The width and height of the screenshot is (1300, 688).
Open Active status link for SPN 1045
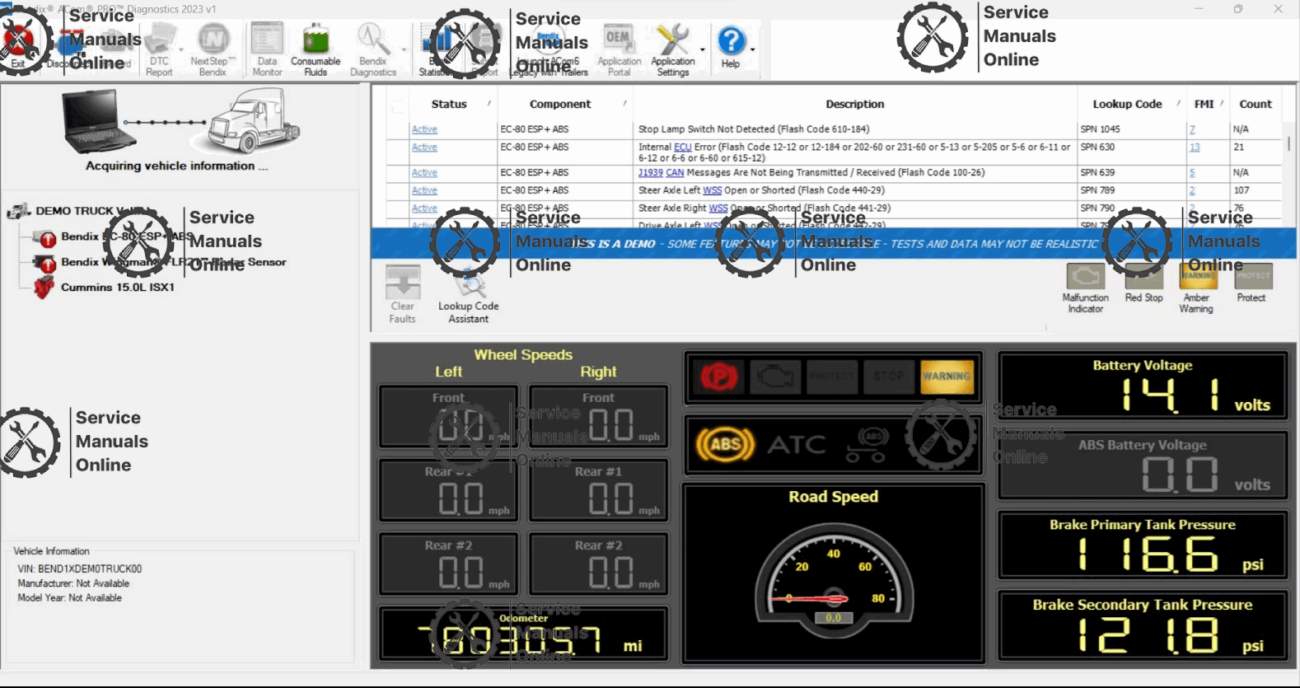(x=424, y=130)
